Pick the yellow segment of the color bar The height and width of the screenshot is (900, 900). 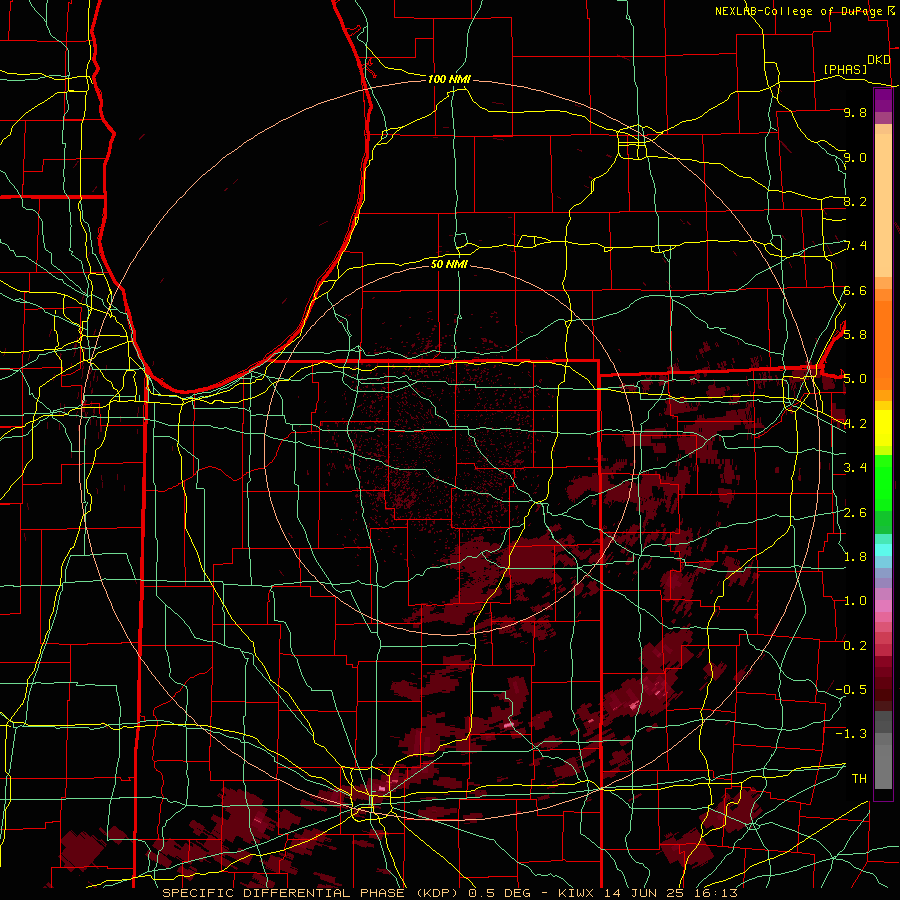(883, 428)
